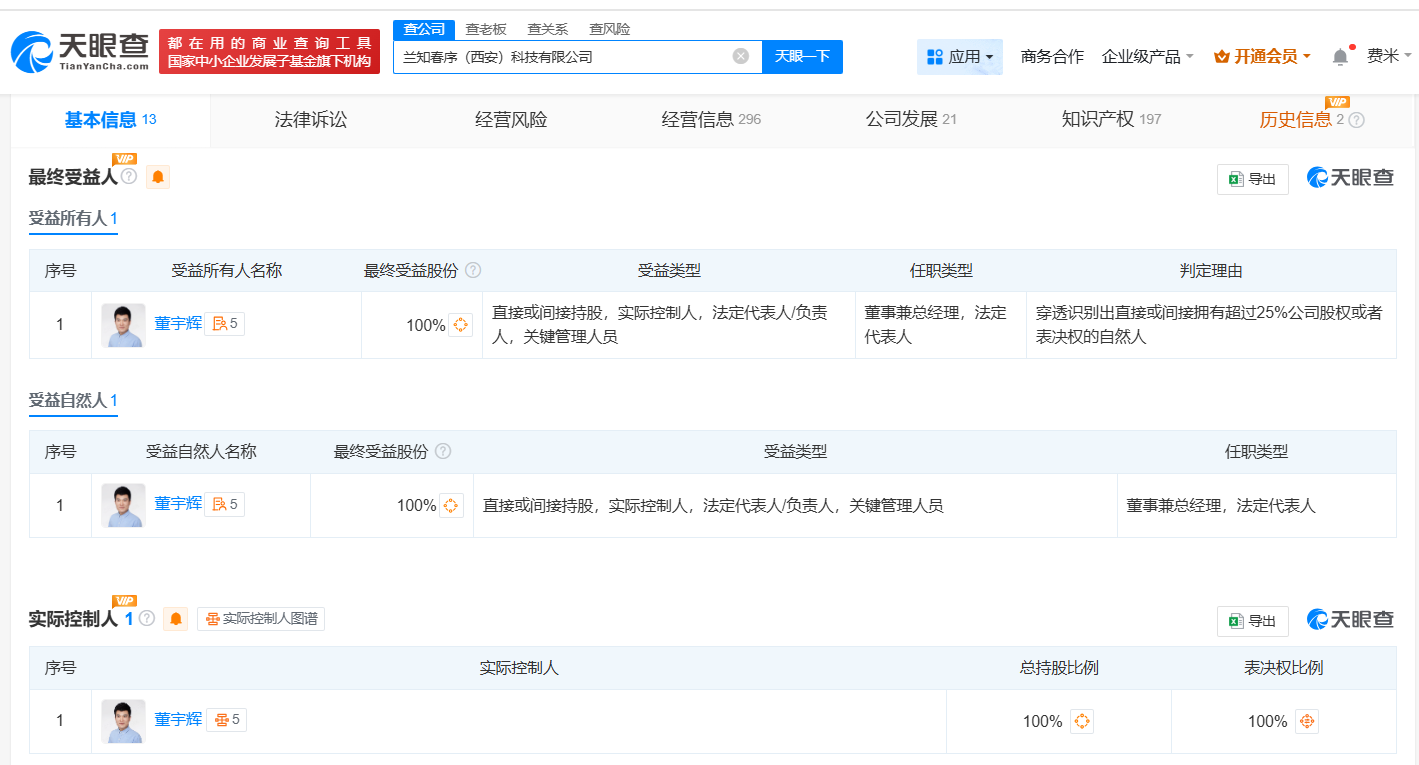Open the 企业级产品 dropdown
The width and height of the screenshot is (1419, 765).
pos(1147,57)
